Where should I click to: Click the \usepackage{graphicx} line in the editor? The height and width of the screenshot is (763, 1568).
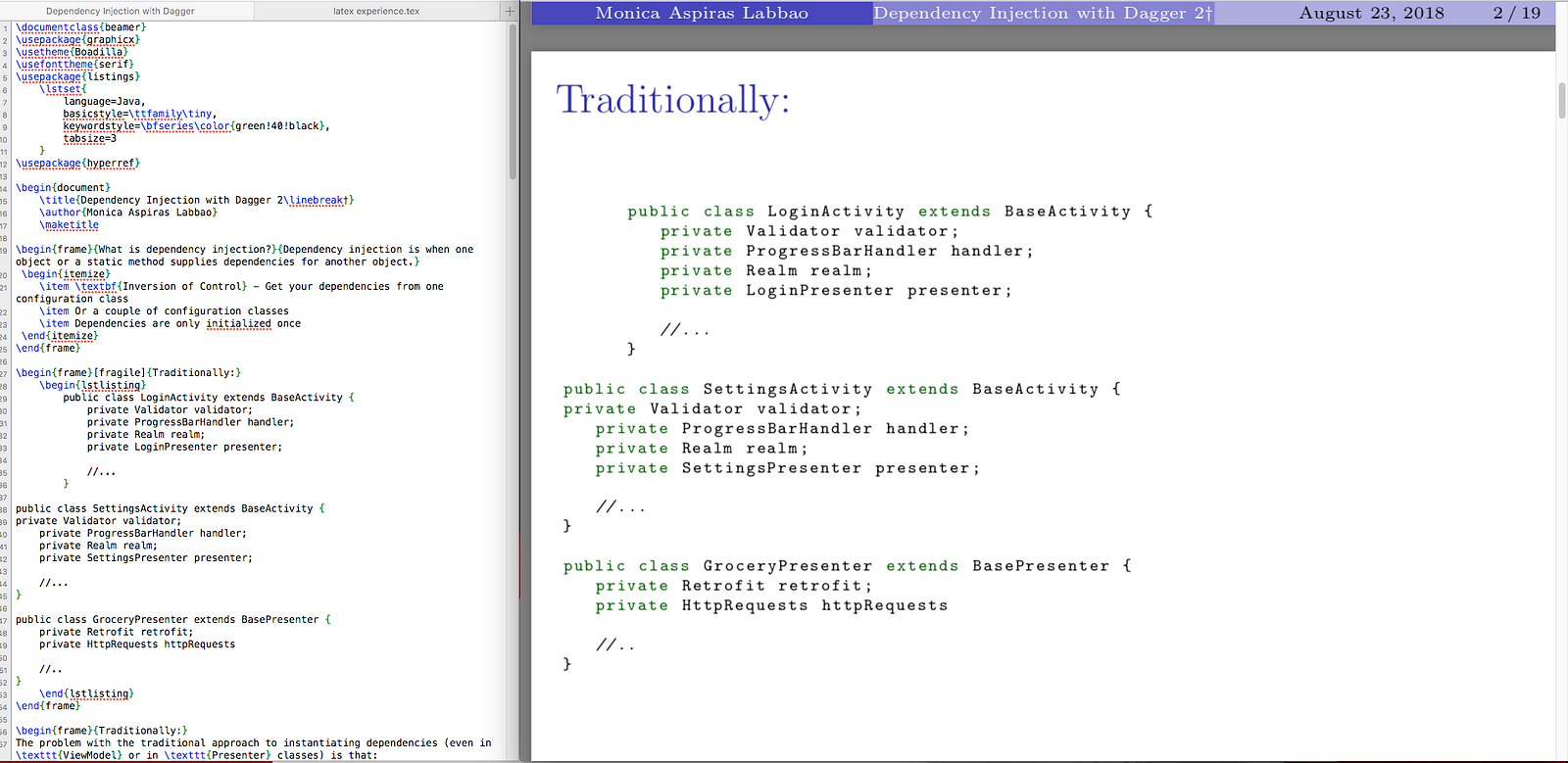(x=78, y=40)
